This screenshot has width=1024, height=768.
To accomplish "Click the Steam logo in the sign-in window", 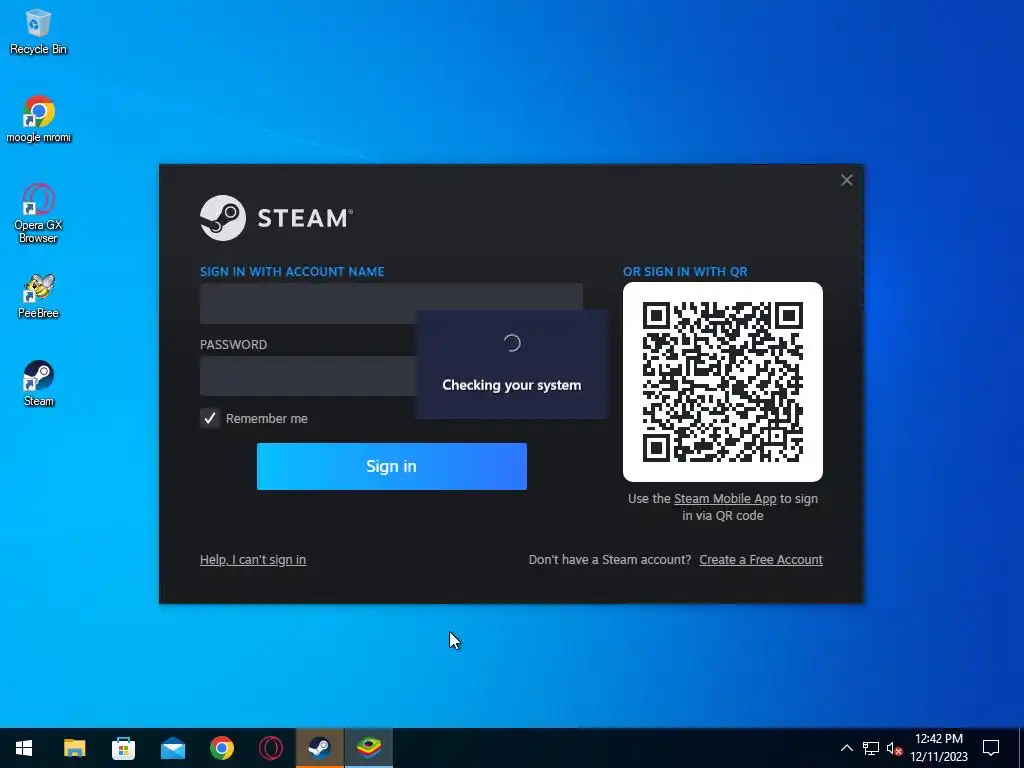I will (276, 218).
